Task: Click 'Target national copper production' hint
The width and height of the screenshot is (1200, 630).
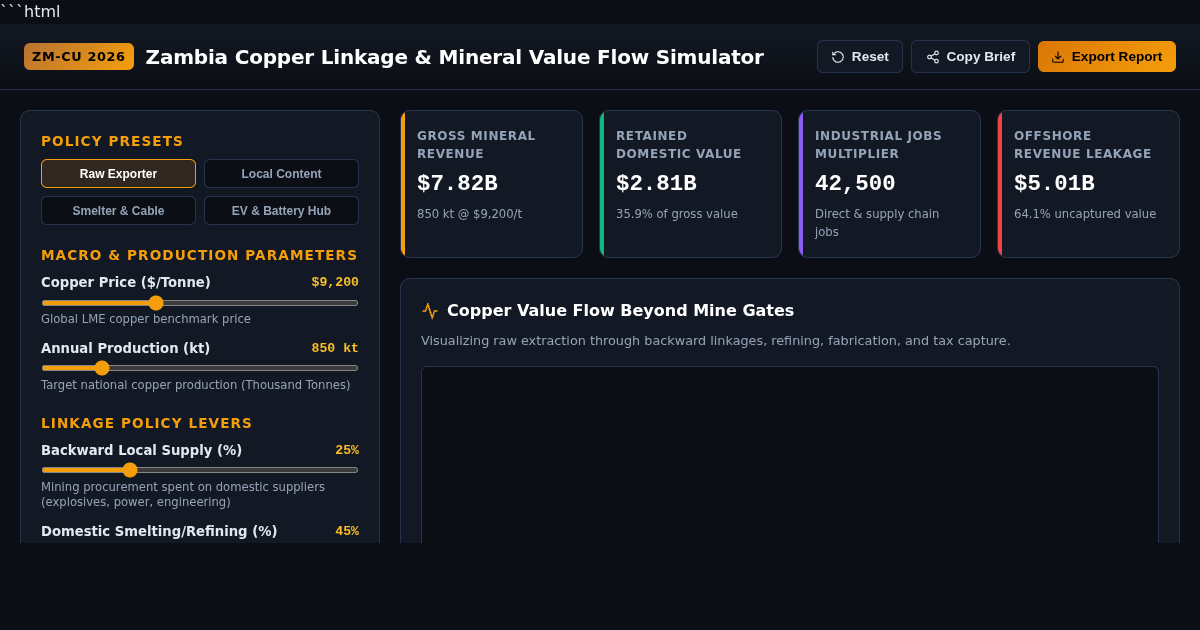Action: click(196, 385)
